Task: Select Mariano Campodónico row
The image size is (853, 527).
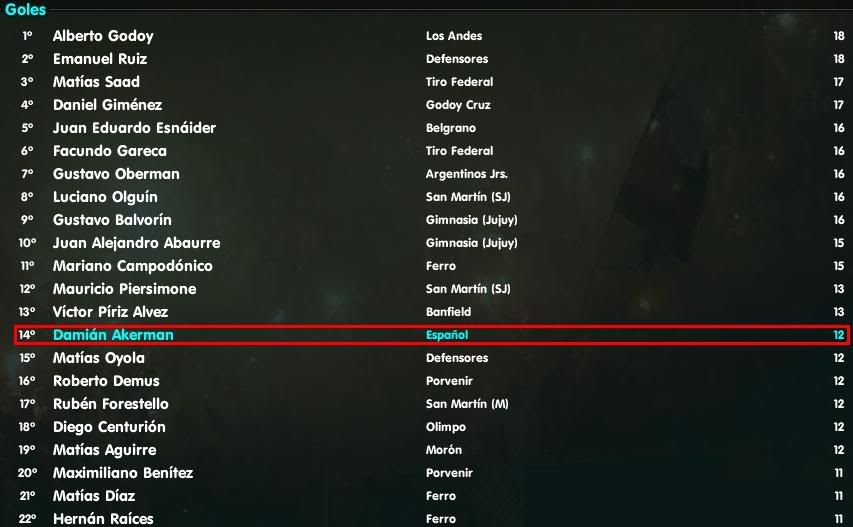Action: [431, 266]
